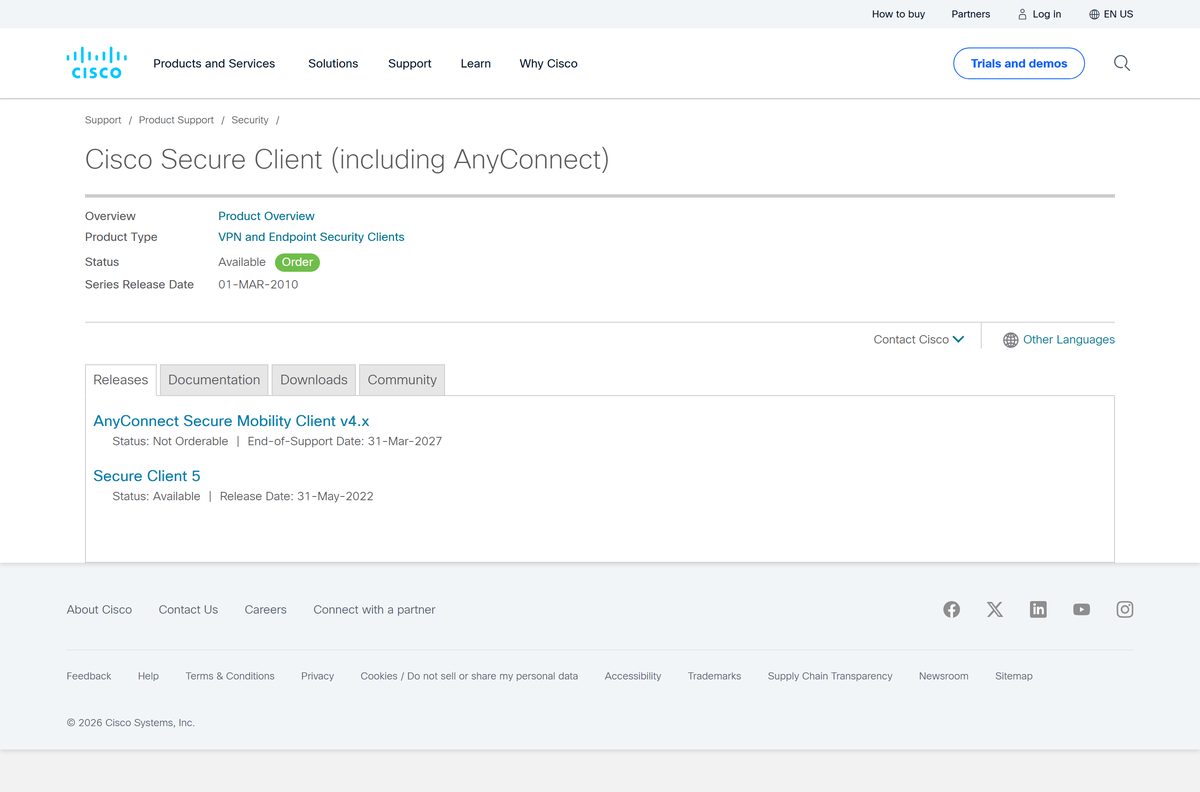
Task: Click the user icon next to Log in
Action: 1022,14
